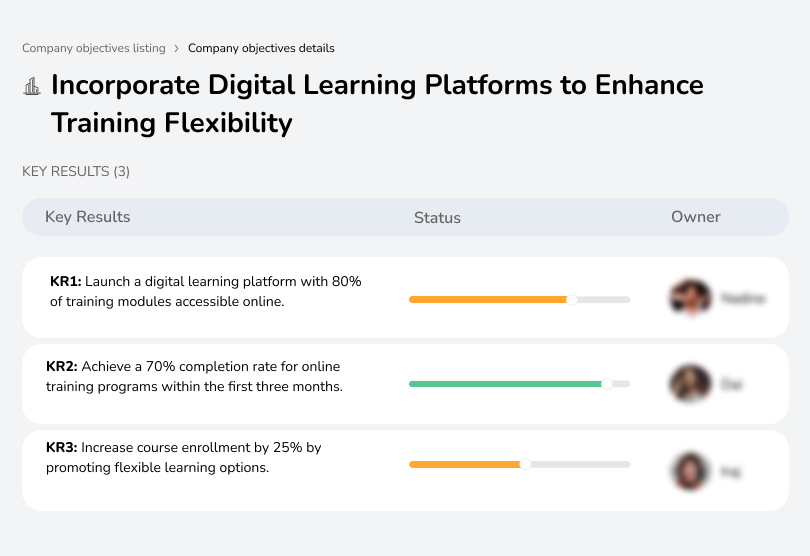The height and width of the screenshot is (556, 810).
Task: Click the owner avatar in the KR1 row
Action: click(690, 298)
